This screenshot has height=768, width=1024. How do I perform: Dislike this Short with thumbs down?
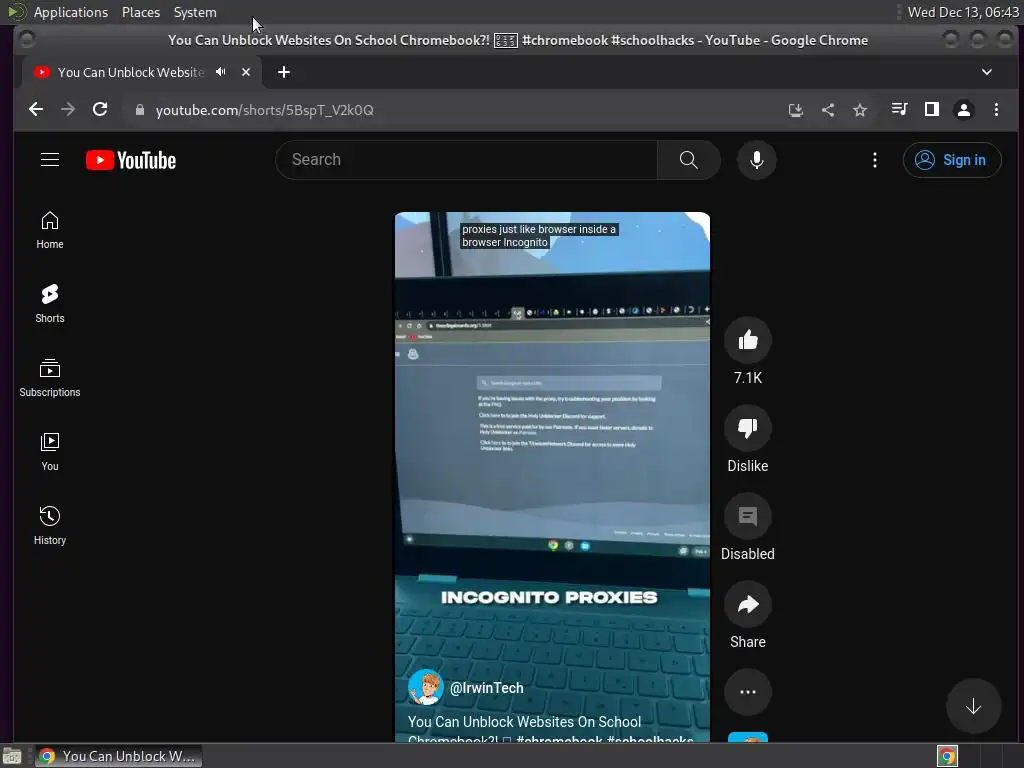tap(748, 428)
